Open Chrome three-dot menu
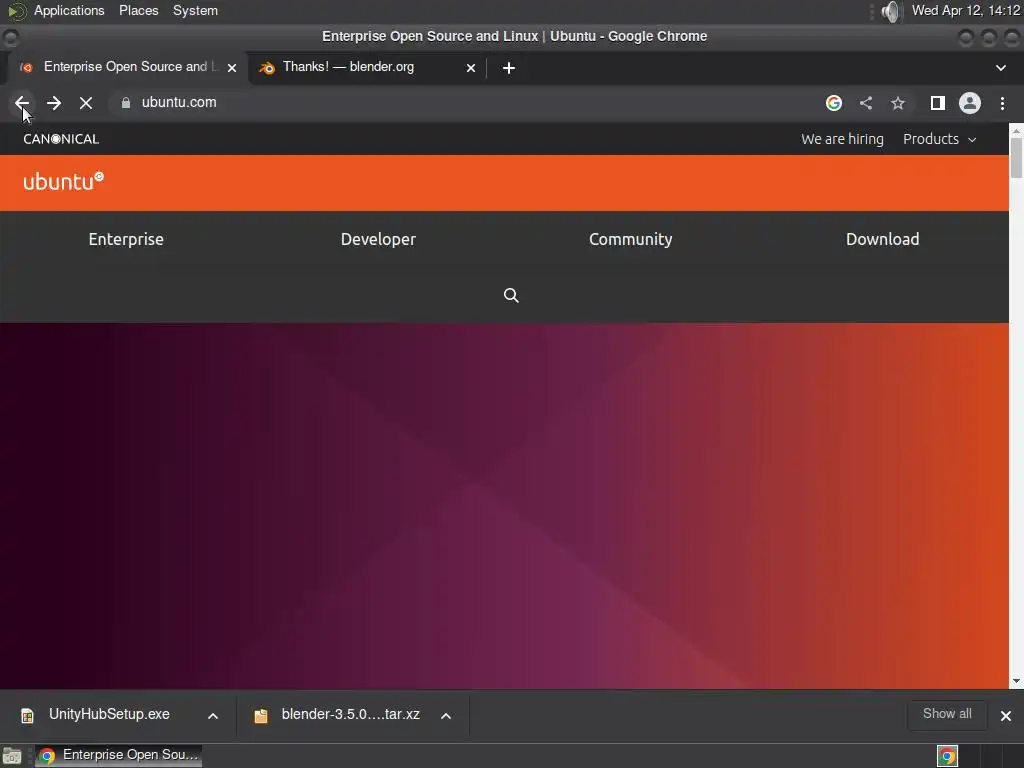The height and width of the screenshot is (768, 1024). (1002, 103)
